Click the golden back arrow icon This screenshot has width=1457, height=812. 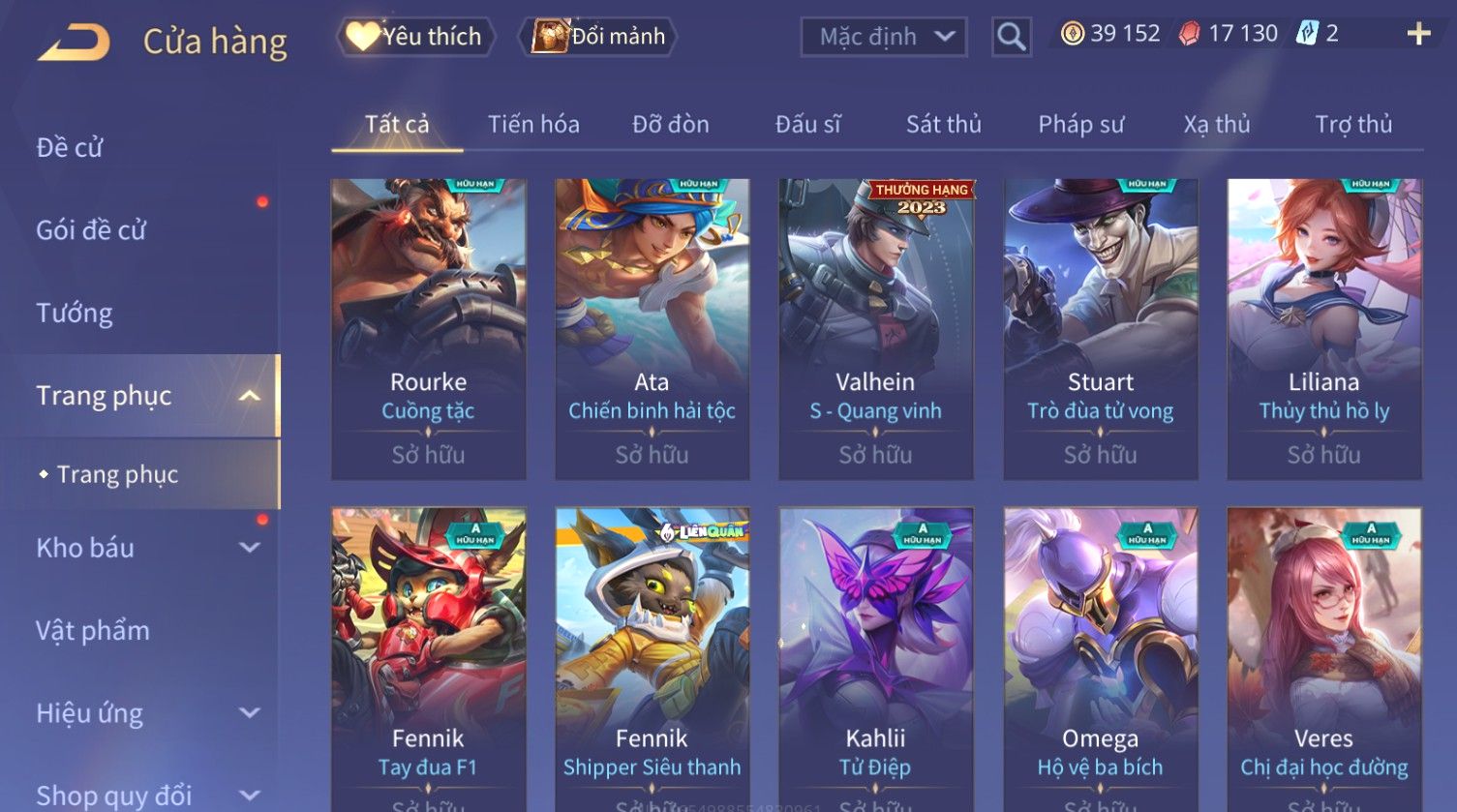tap(74, 43)
